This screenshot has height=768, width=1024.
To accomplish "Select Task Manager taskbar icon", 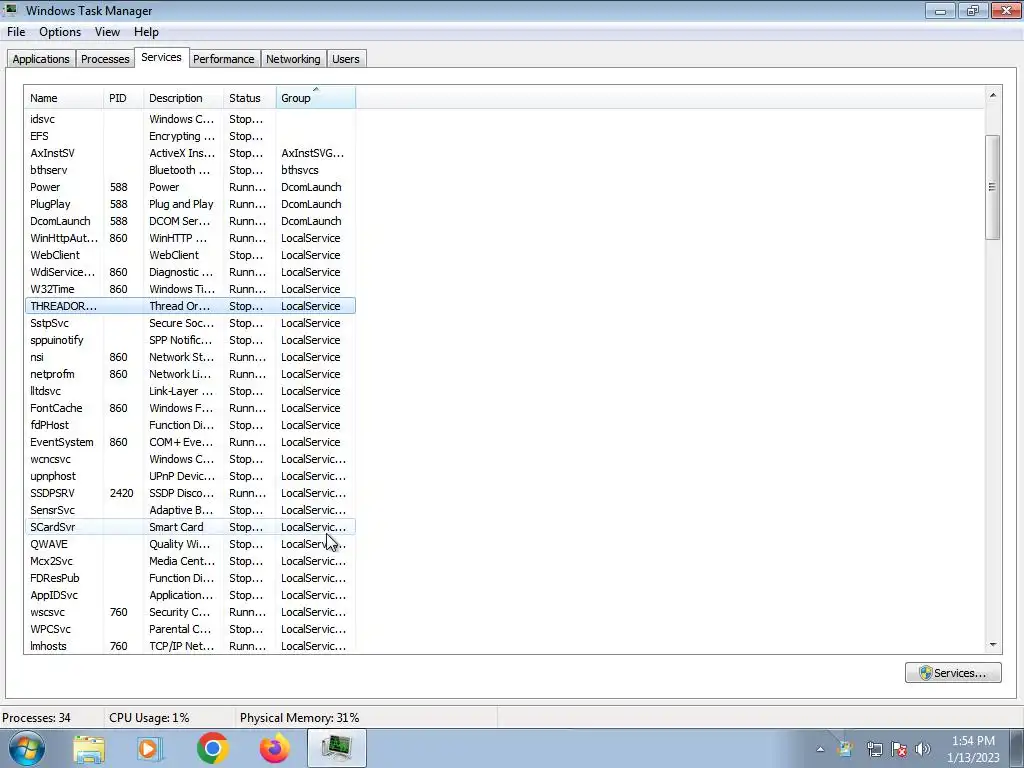I will pos(337,748).
